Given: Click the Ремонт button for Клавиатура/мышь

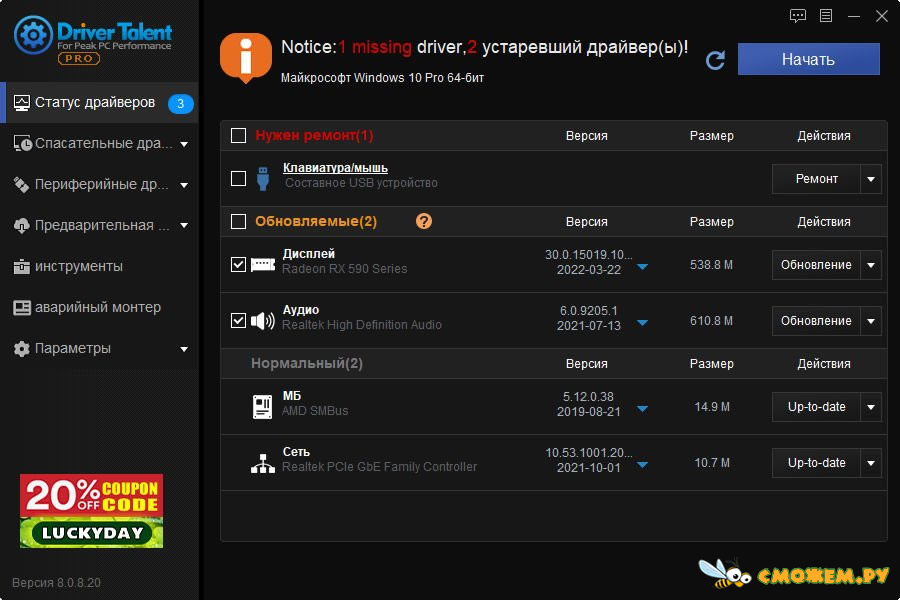Looking at the screenshot, I should coord(816,179).
